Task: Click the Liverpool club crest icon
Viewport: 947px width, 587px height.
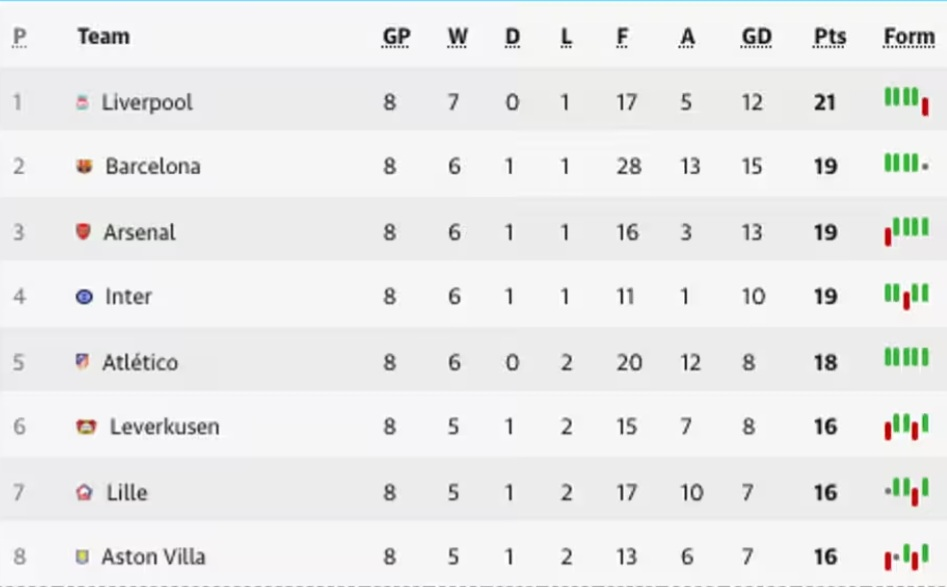Action: pyautogui.click(x=82, y=102)
